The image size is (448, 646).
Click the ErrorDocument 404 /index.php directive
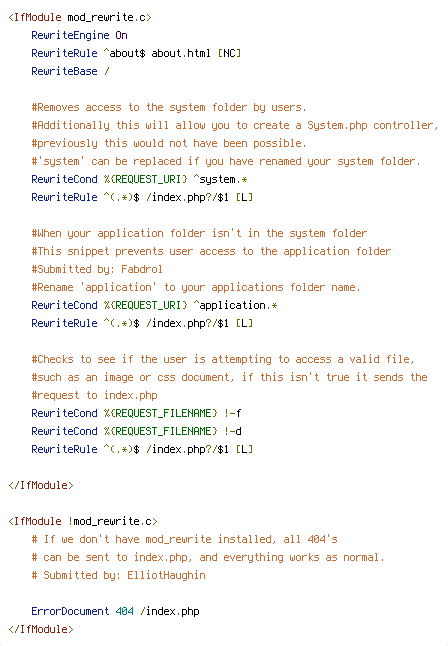(115, 611)
